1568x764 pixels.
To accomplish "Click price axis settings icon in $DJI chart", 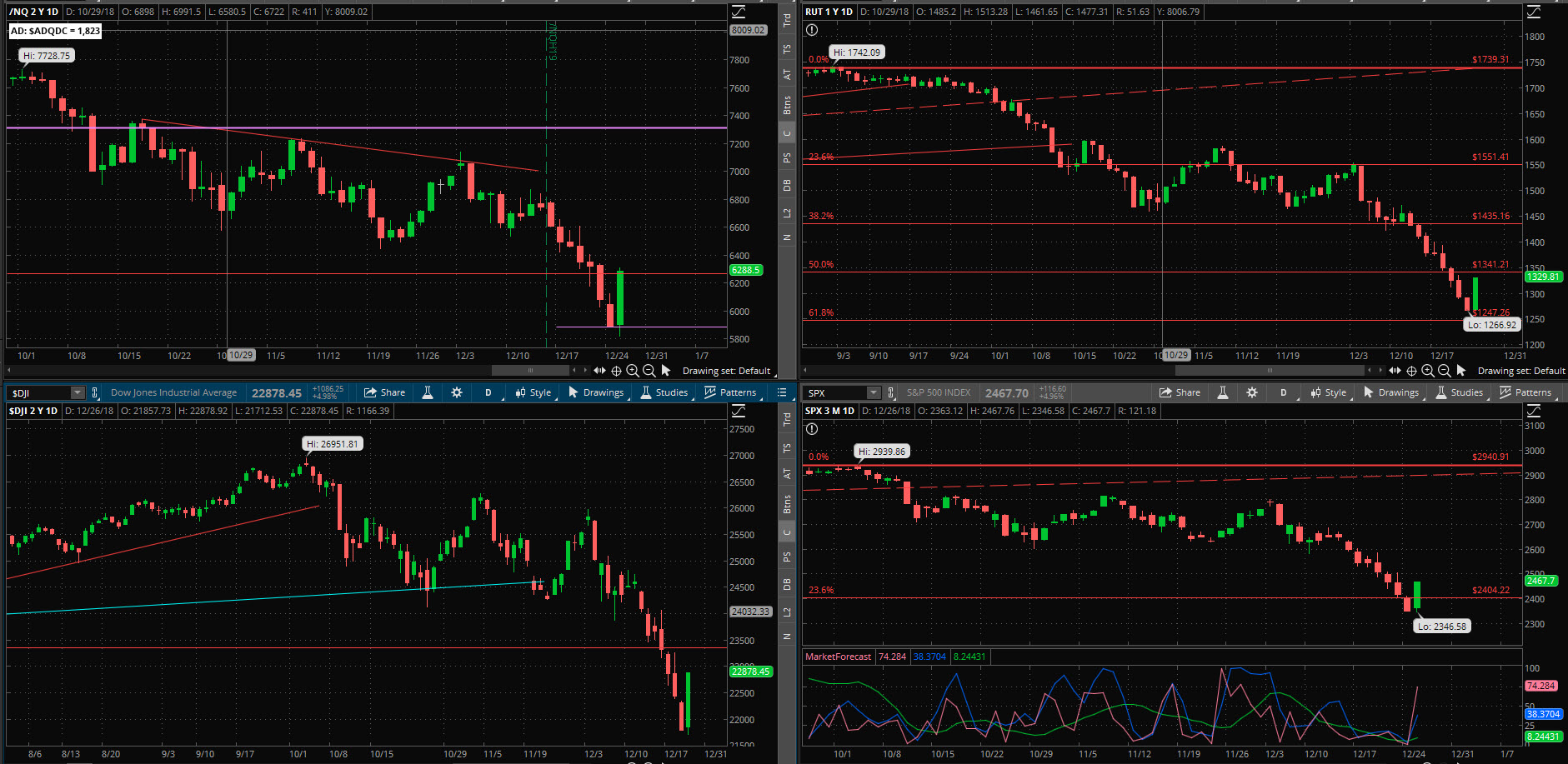I will [739, 411].
